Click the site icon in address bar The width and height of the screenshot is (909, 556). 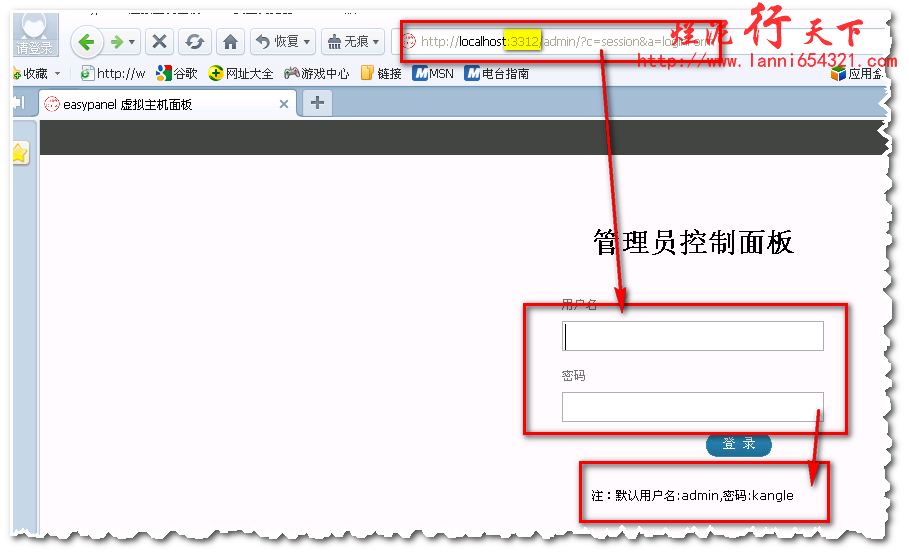pos(409,41)
